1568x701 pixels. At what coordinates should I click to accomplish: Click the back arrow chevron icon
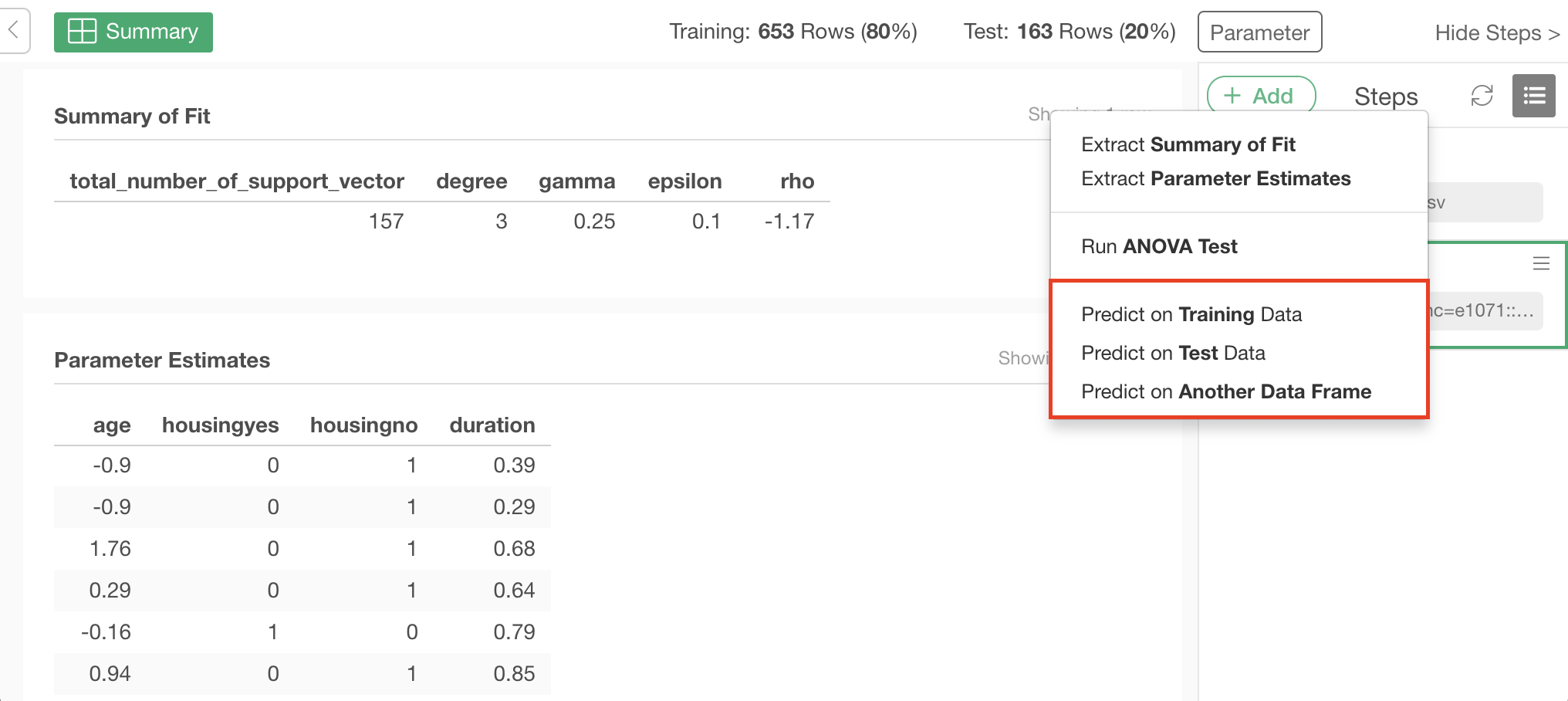coord(13,31)
